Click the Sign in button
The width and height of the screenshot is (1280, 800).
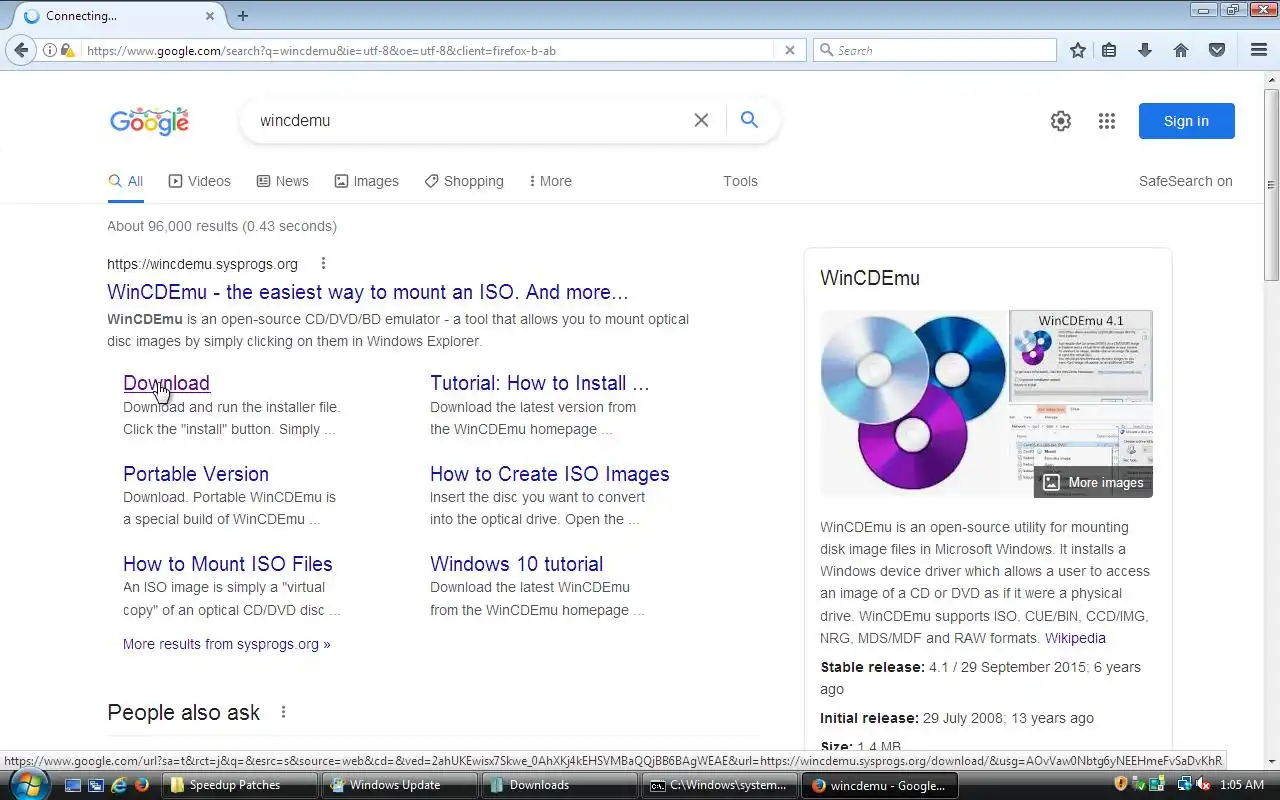point(1186,121)
